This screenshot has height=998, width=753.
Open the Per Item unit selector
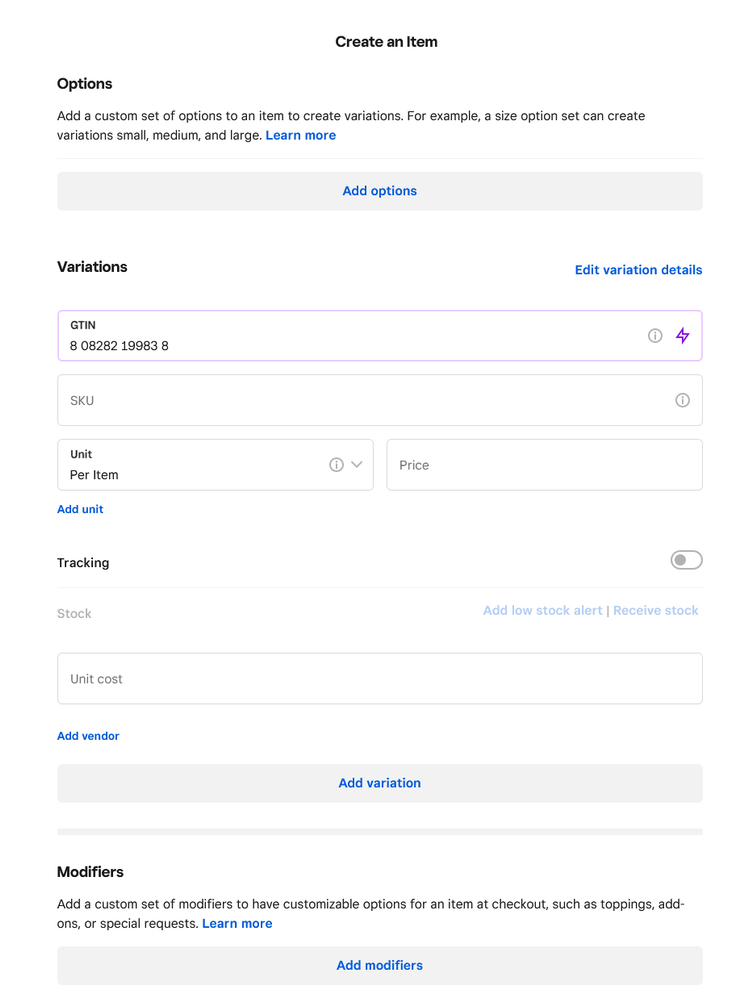point(190,466)
